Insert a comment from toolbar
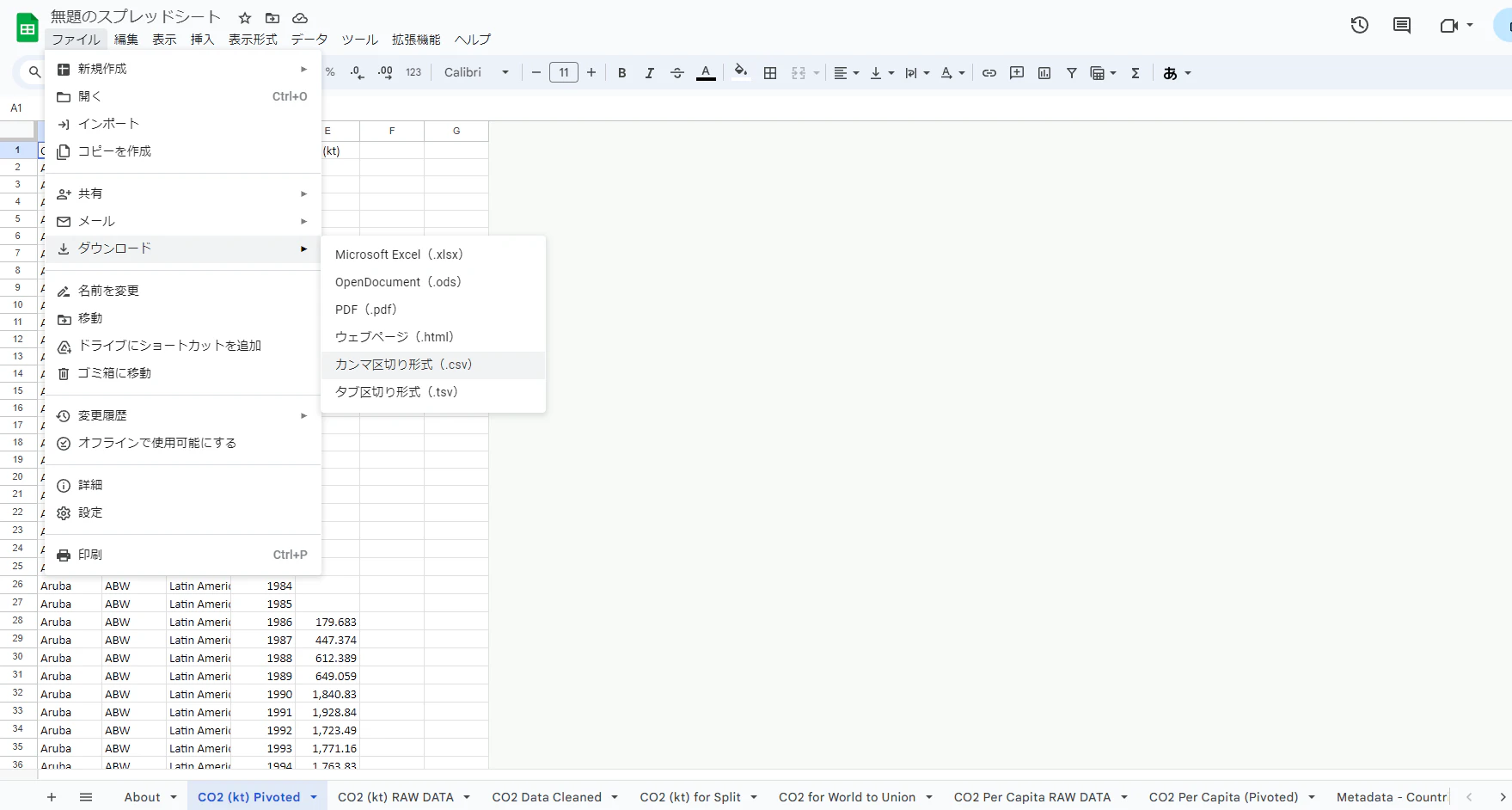The height and width of the screenshot is (810, 1512). point(1017,73)
